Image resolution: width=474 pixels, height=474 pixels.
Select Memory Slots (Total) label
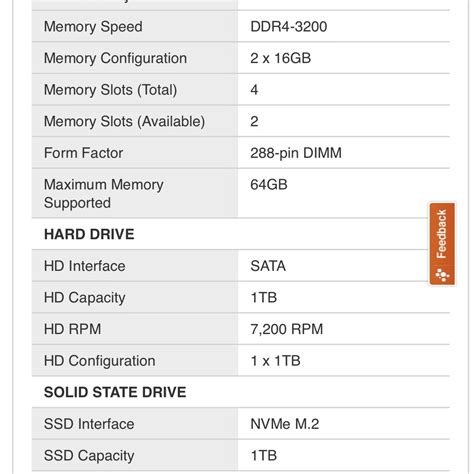pos(110,90)
